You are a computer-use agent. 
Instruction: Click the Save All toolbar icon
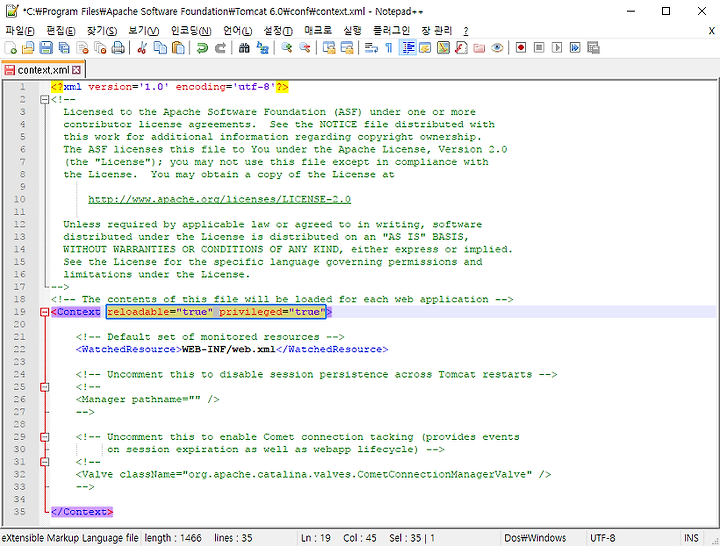(64, 48)
